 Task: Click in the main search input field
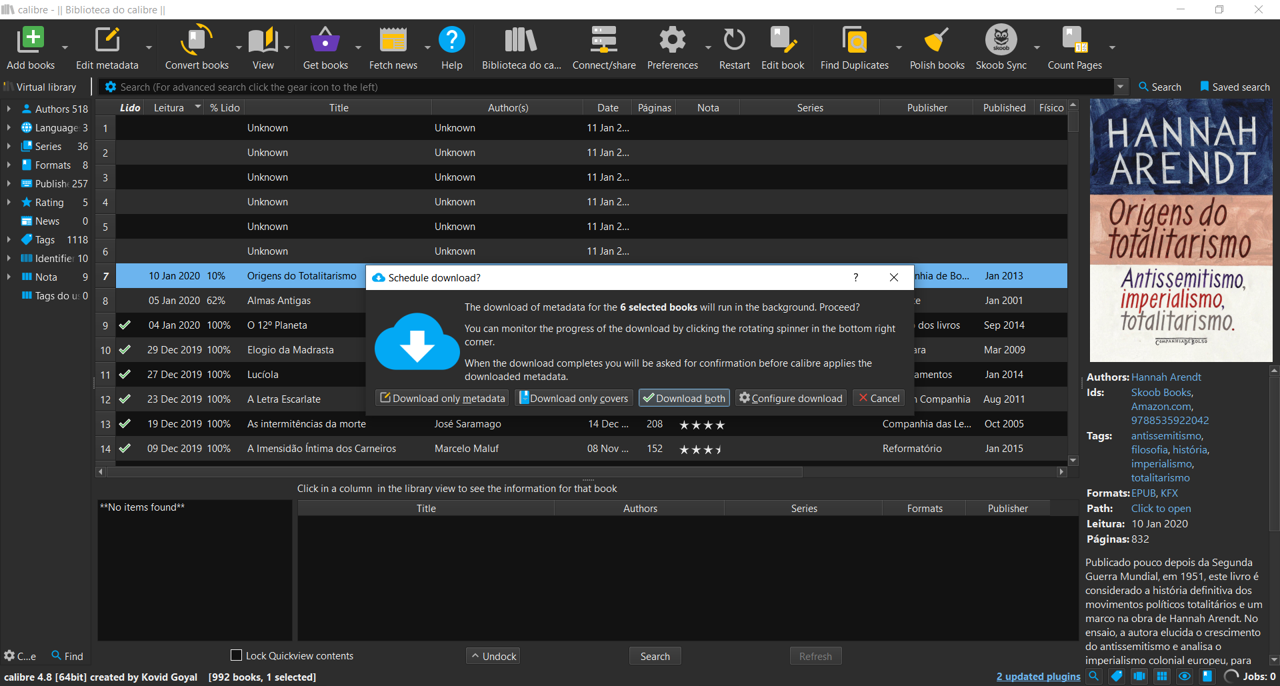tap(615, 87)
